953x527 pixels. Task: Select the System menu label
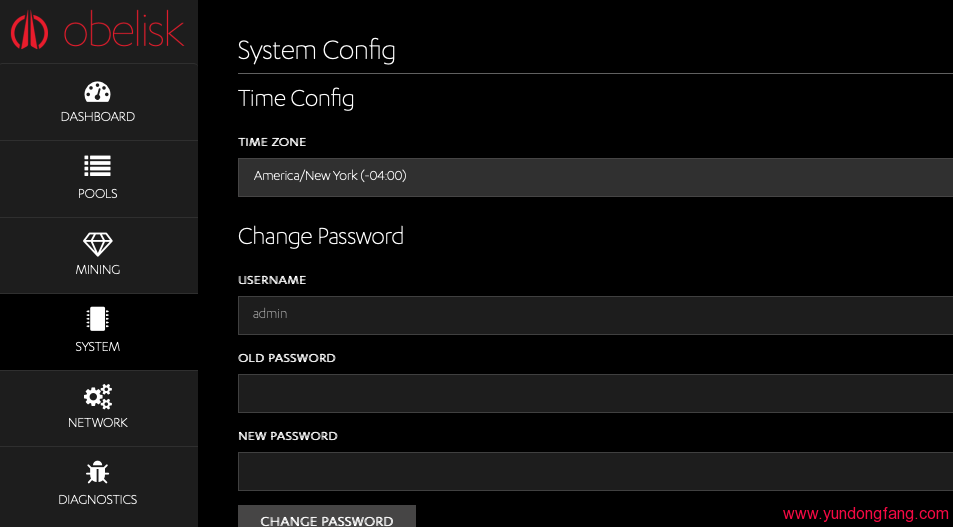coord(98,347)
